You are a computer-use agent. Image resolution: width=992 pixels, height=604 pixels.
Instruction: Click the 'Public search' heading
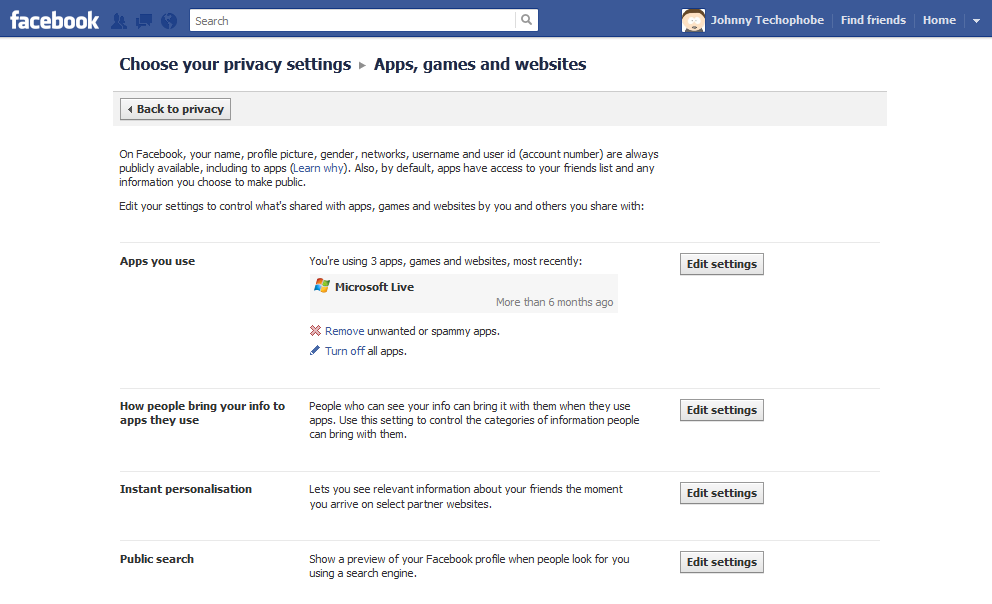[x=157, y=559]
